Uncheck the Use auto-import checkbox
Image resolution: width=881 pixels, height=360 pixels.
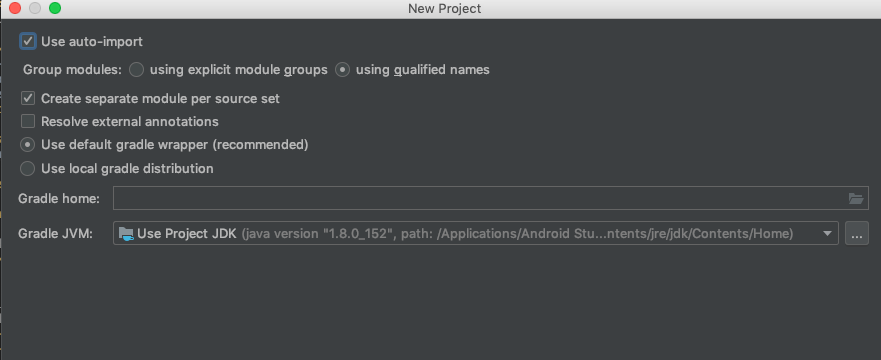coord(28,42)
